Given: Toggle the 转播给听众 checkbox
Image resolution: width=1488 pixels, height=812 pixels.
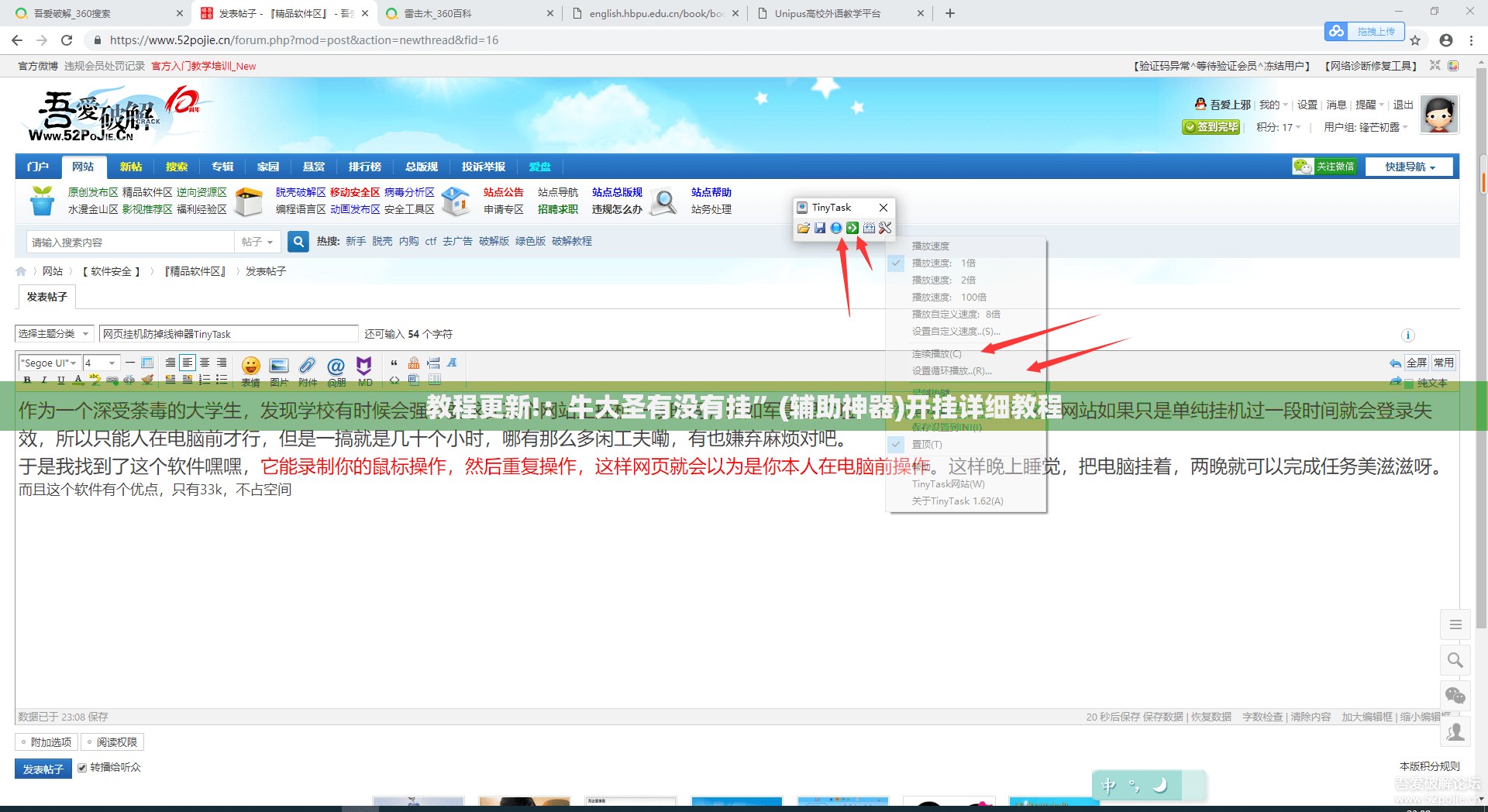Looking at the screenshot, I should coord(82,768).
